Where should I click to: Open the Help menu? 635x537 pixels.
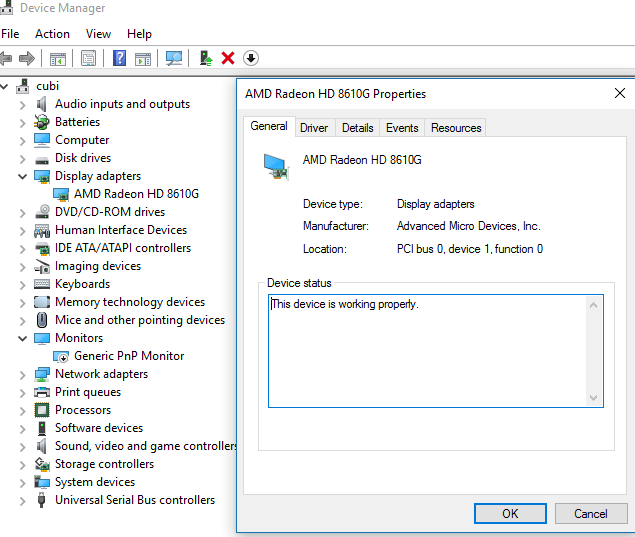pyautogui.click(x=139, y=34)
